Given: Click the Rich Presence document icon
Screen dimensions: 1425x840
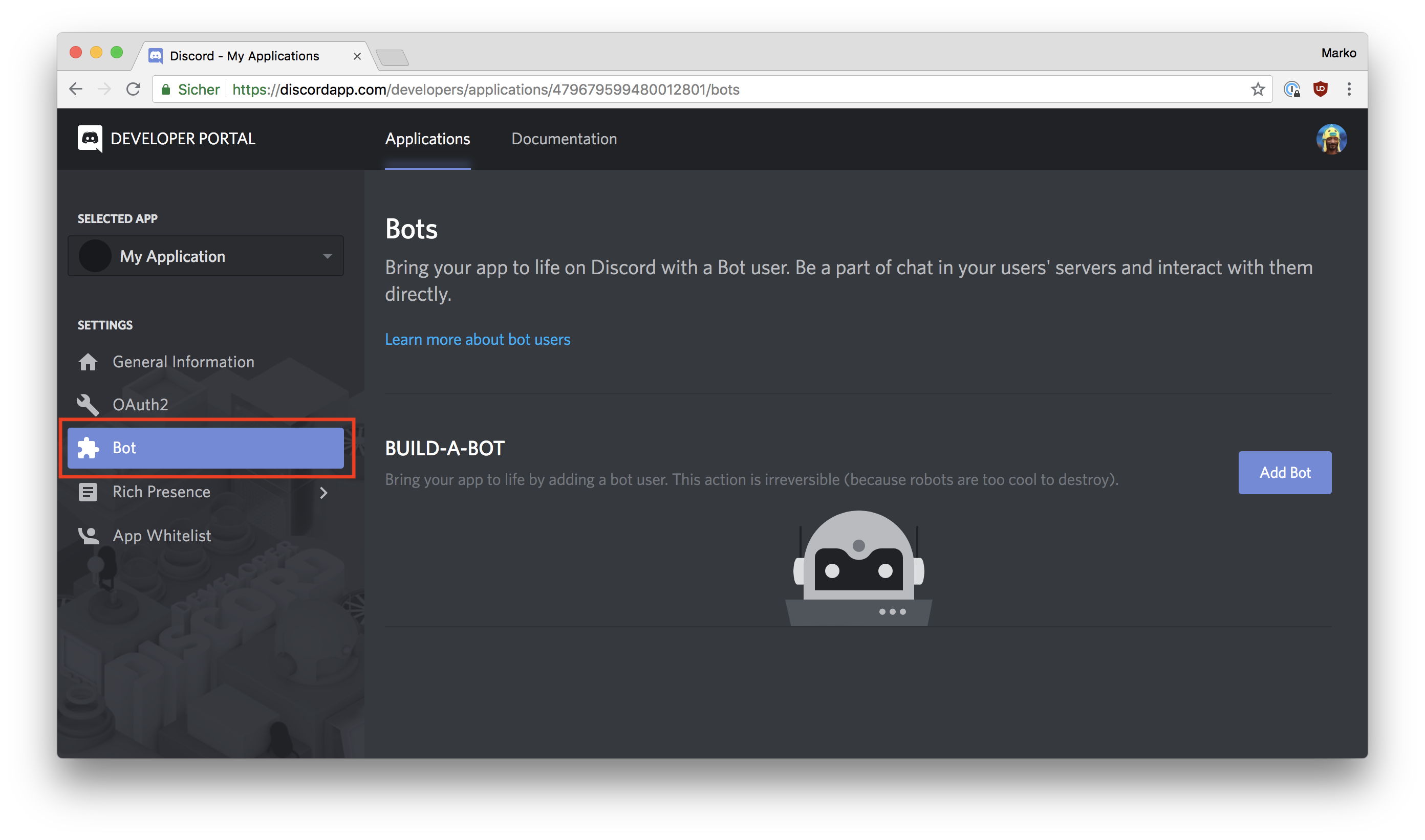Looking at the screenshot, I should pyautogui.click(x=88, y=492).
